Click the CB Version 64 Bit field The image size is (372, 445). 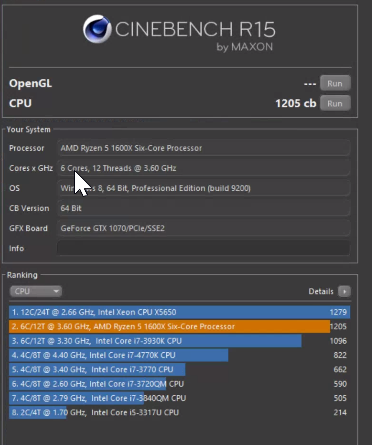click(204, 208)
